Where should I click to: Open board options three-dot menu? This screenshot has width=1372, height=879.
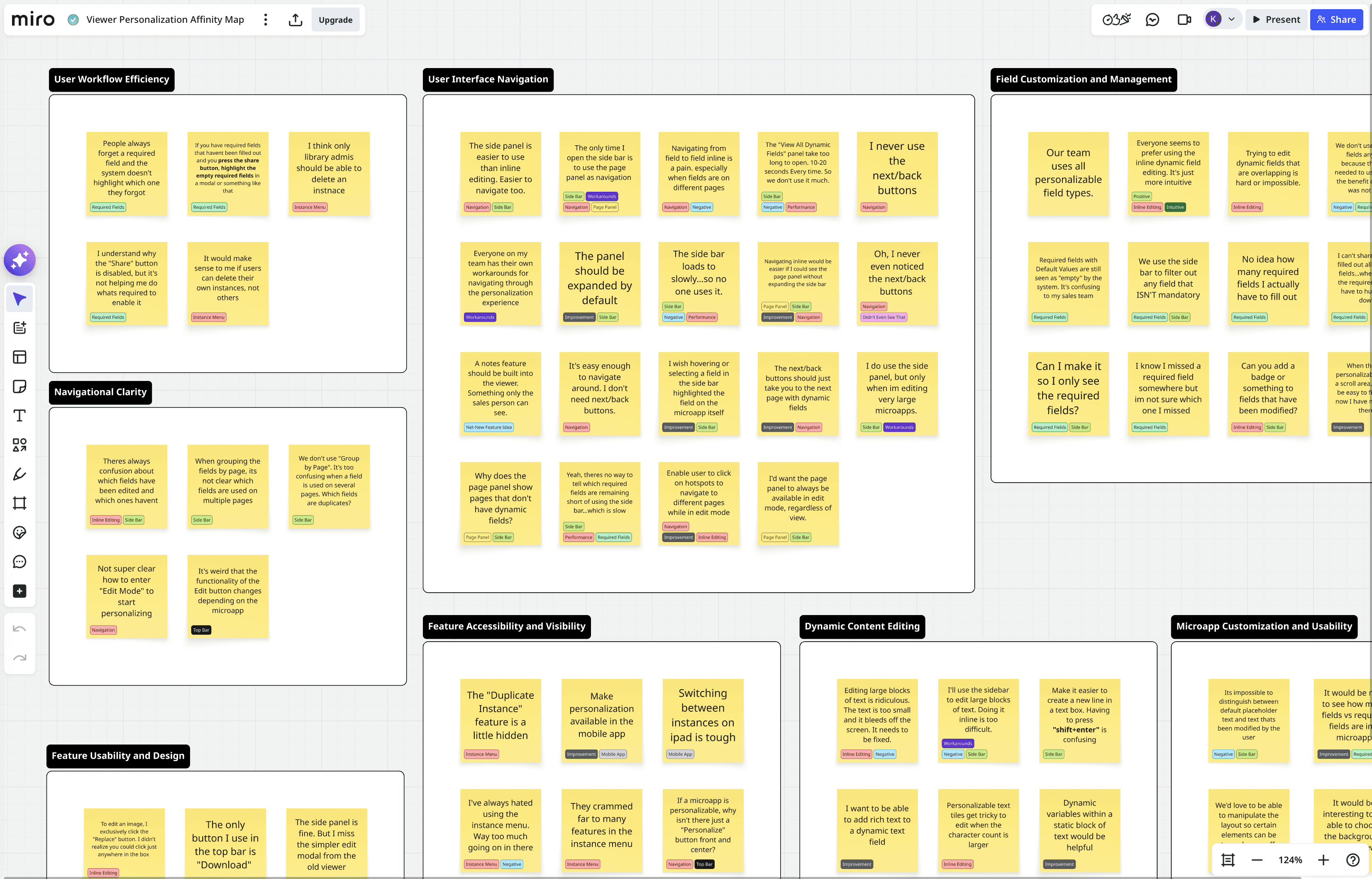(265, 20)
